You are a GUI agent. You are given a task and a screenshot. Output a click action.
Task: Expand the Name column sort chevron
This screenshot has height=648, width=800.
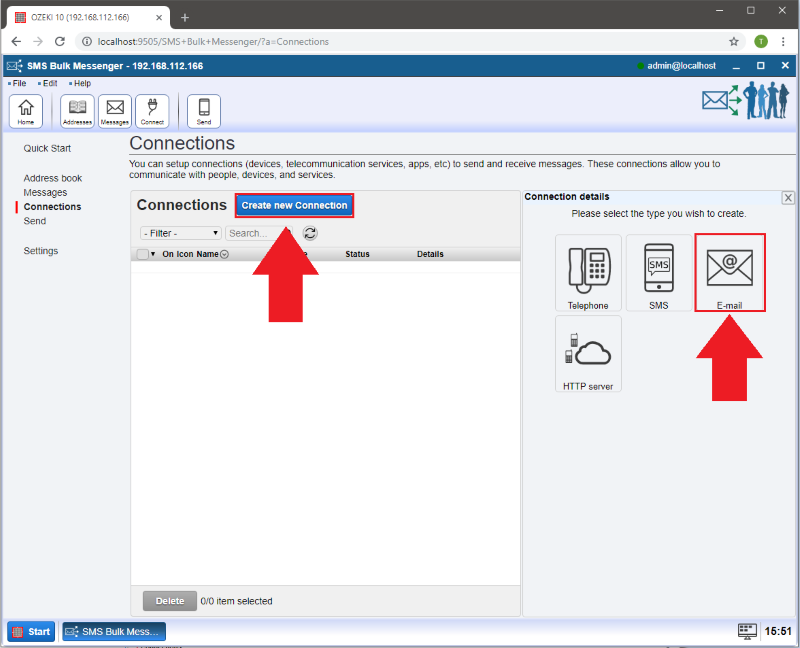[x=224, y=254]
